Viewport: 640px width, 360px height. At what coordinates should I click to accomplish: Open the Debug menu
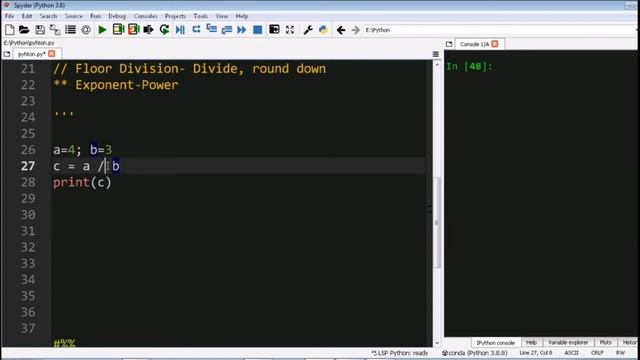tap(117, 16)
